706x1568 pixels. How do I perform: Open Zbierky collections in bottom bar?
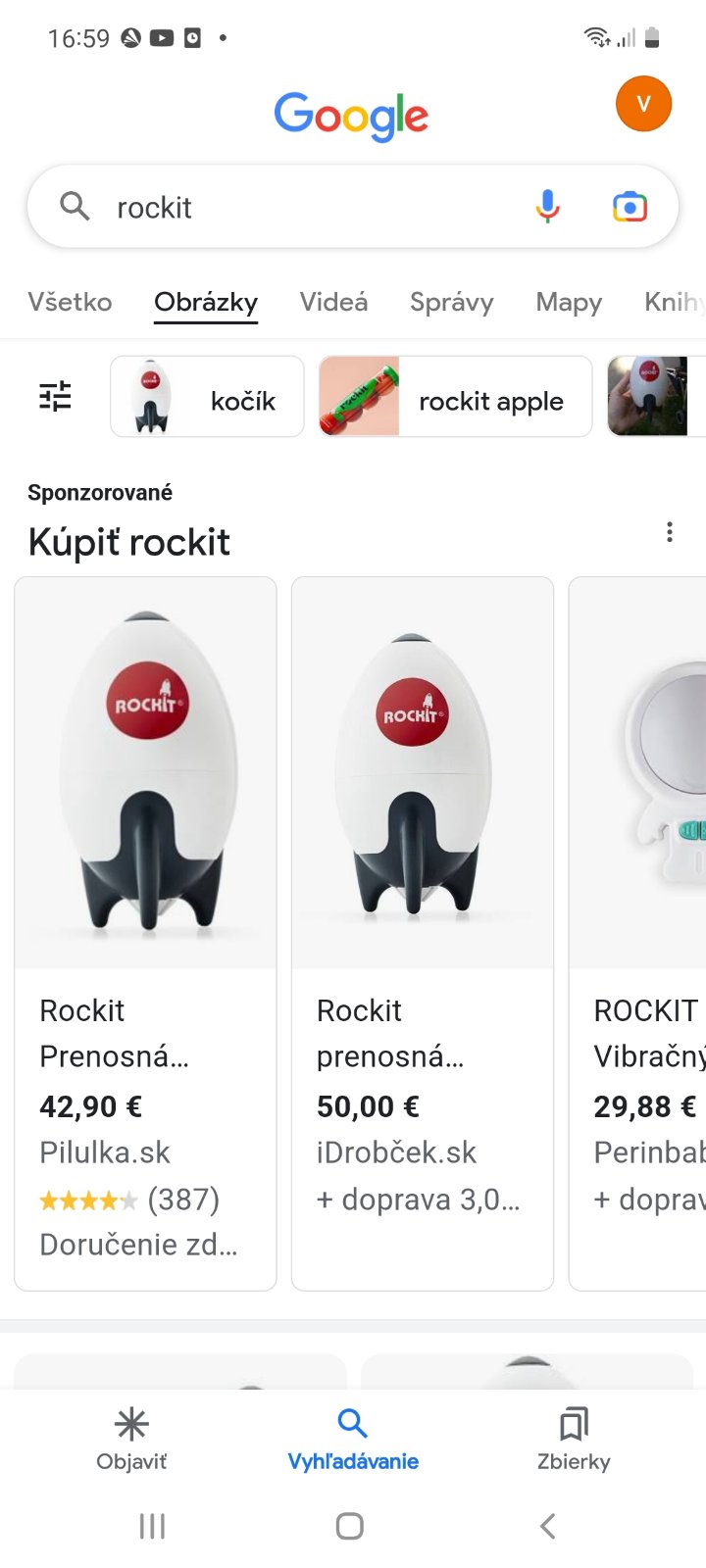(x=574, y=1439)
